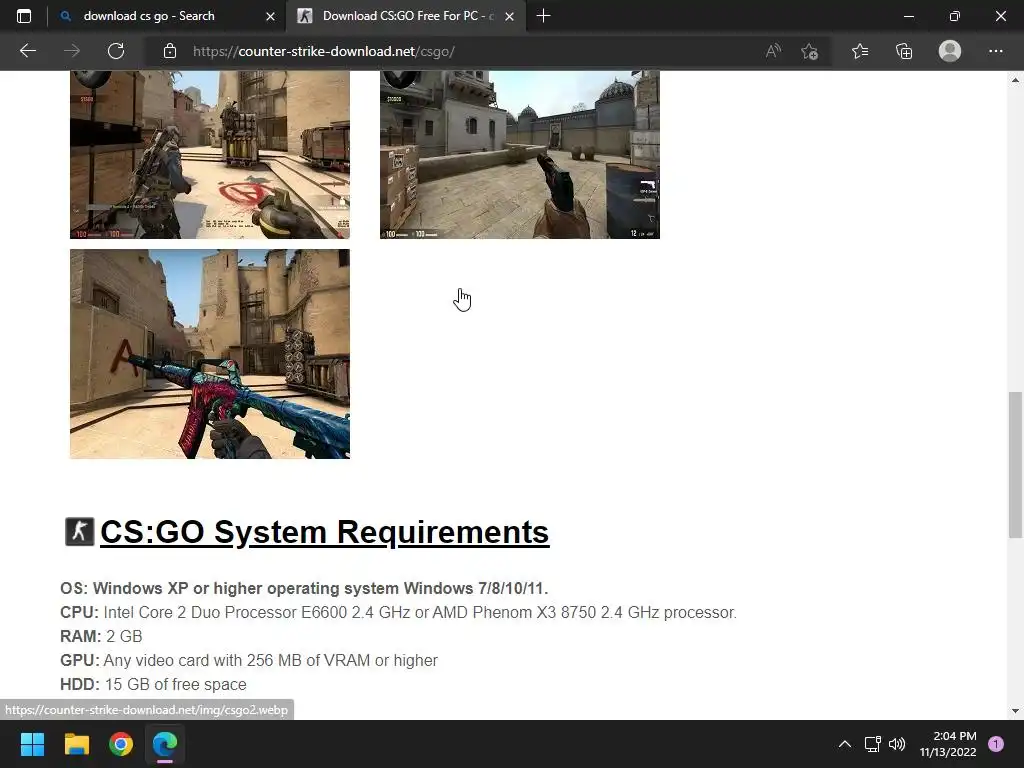This screenshot has height=768, width=1024.
Task: Click the 'HDD: 15 GB of free space' line
Action: (153, 684)
